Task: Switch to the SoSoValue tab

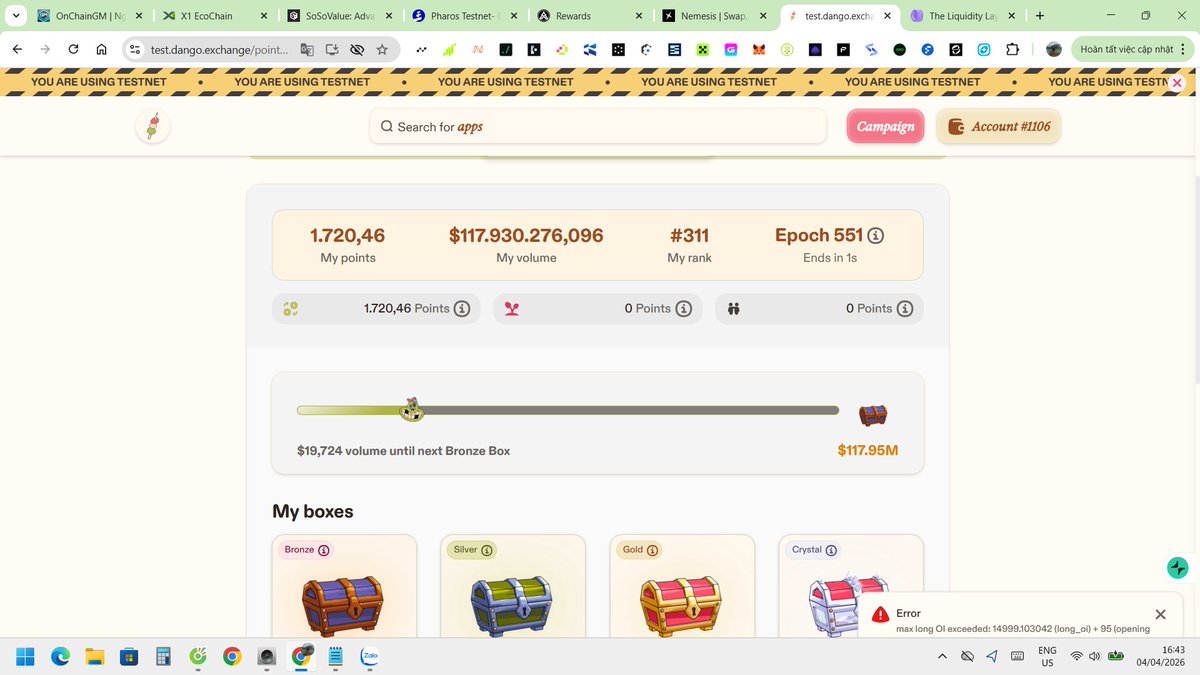Action: tap(340, 16)
